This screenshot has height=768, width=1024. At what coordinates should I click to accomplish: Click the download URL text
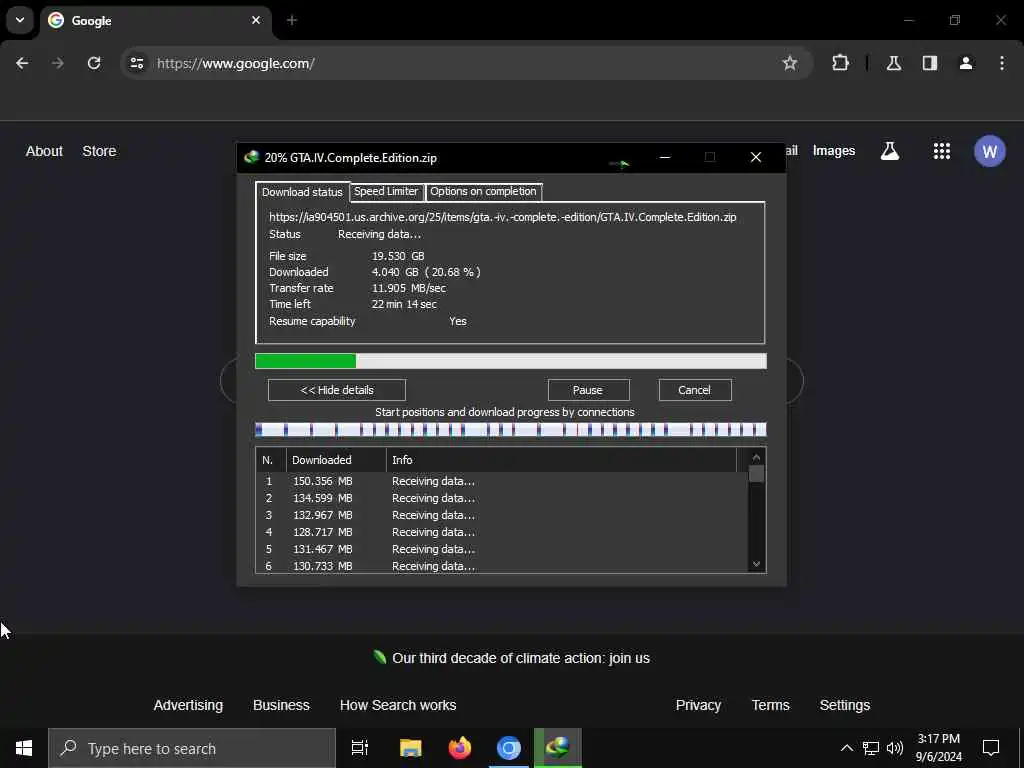coord(502,217)
